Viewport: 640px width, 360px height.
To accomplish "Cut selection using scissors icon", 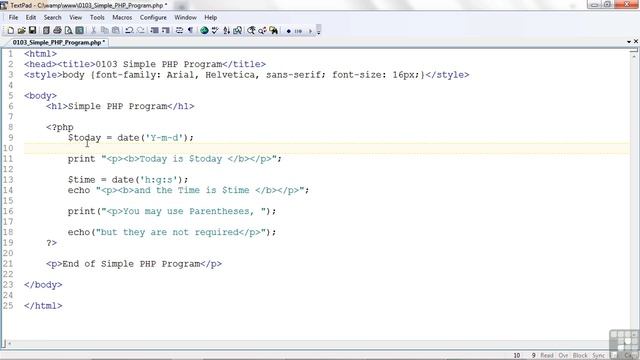I will (93, 31).
